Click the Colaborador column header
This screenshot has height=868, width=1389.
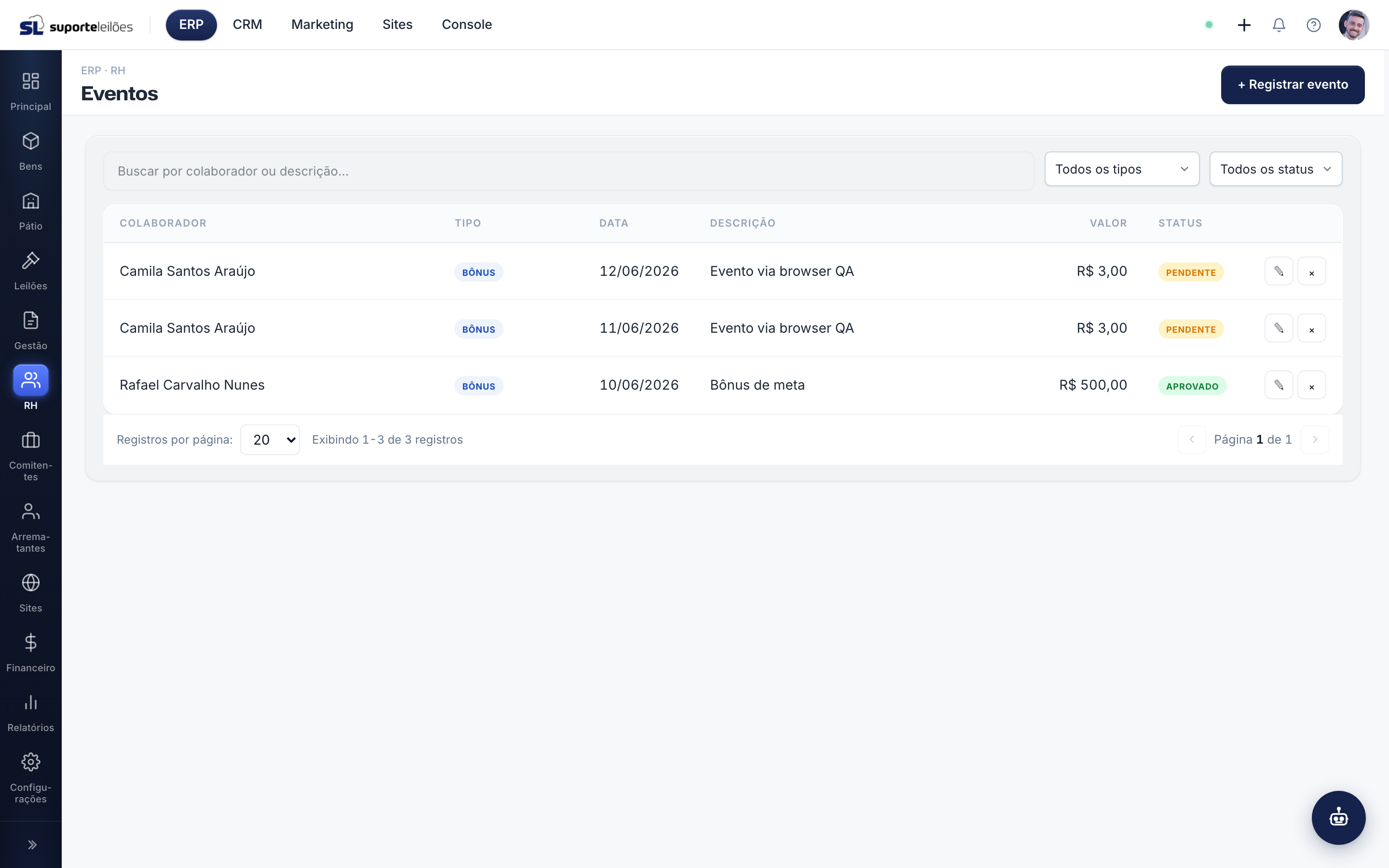tap(163, 223)
